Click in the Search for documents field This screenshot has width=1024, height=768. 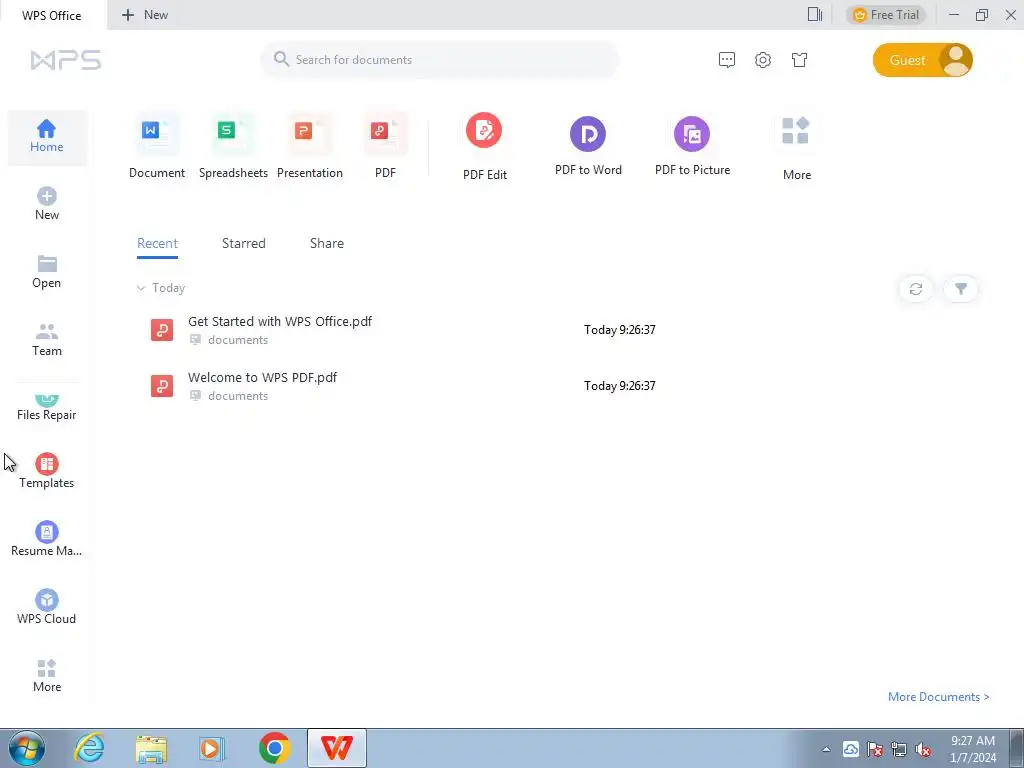440,59
